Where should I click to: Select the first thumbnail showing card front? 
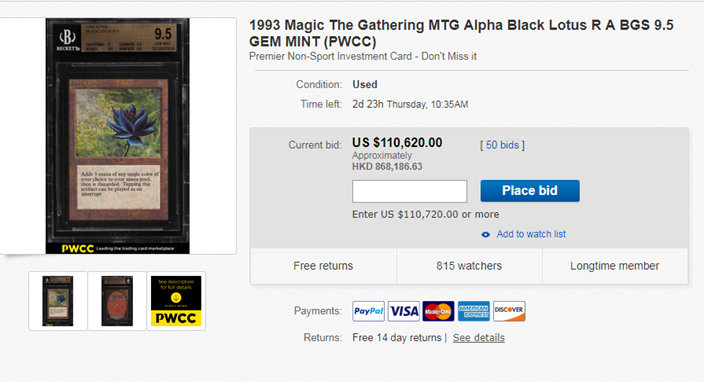[x=58, y=301]
